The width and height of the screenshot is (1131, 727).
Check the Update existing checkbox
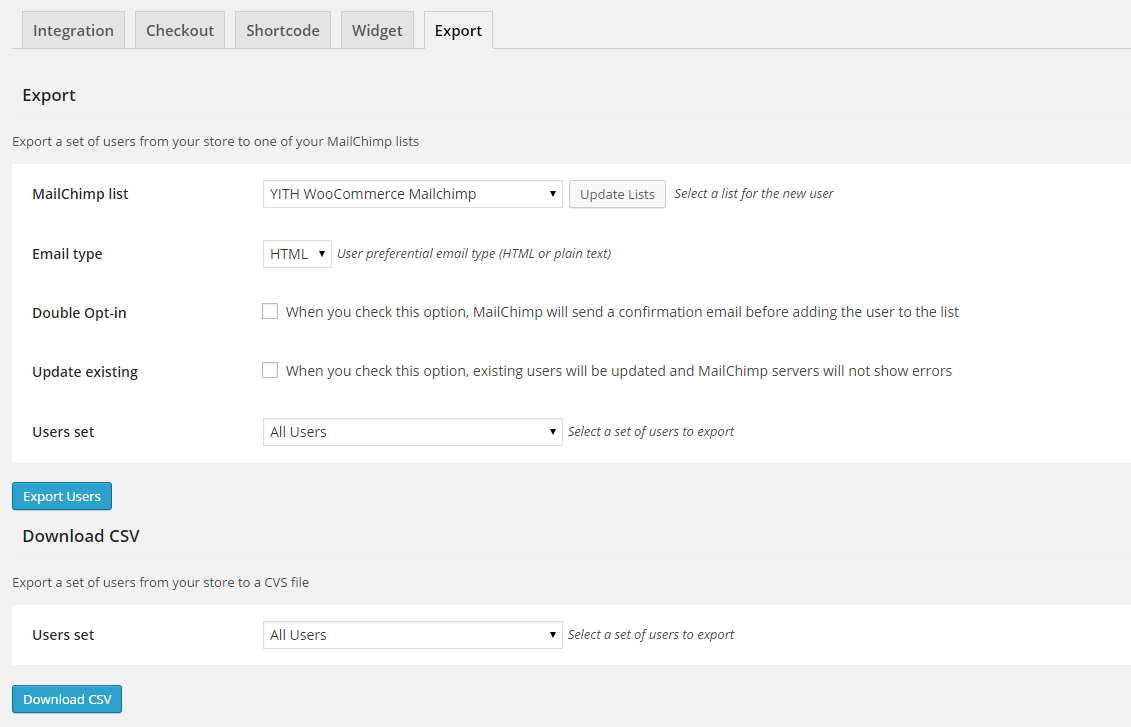pos(270,370)
